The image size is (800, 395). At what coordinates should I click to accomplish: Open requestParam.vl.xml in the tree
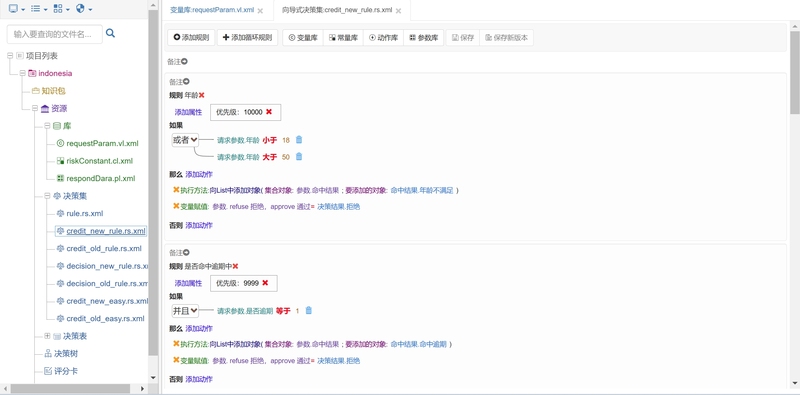(102, 143)
